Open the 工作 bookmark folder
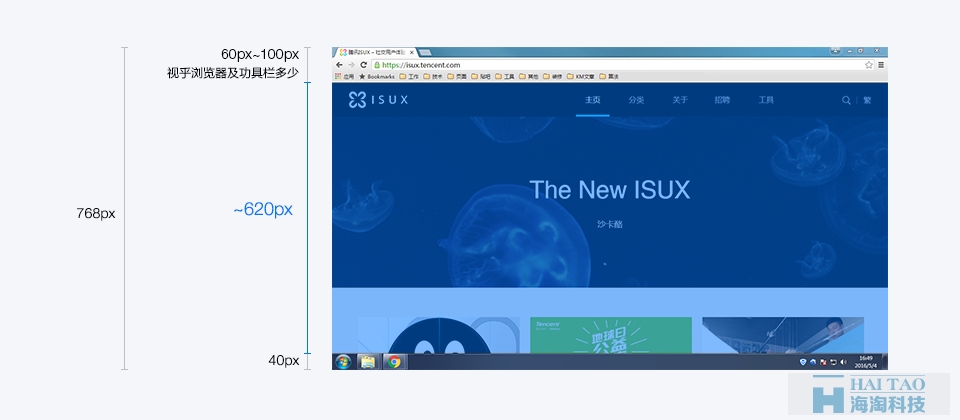Image resolution: width=960 pixels, height=420 pixels. [409, 77]
